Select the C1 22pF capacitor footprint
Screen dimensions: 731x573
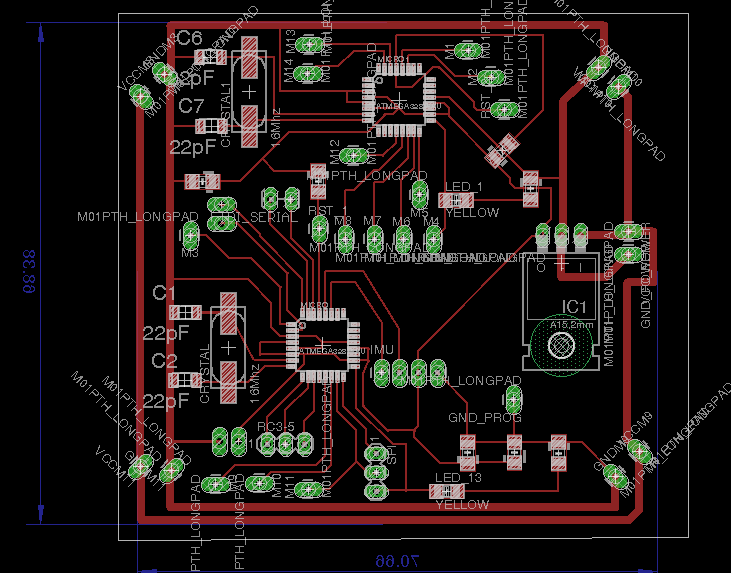tap(185, 312)
